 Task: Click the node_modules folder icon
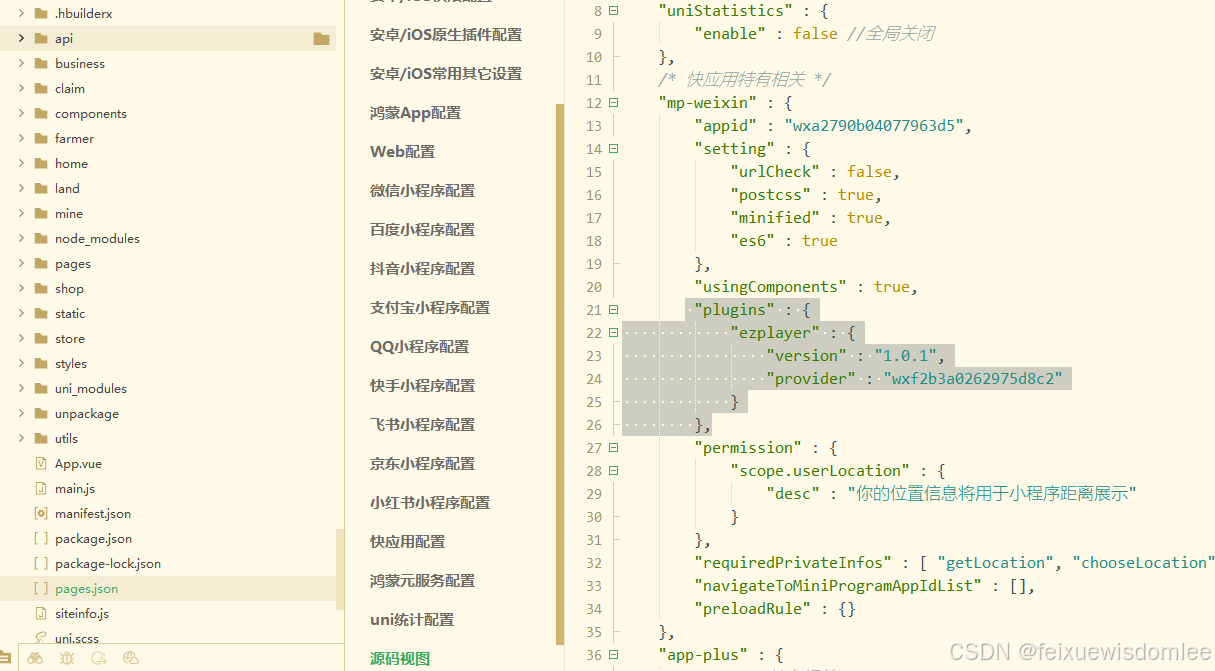pyautogui.click(x=41, y=239)
